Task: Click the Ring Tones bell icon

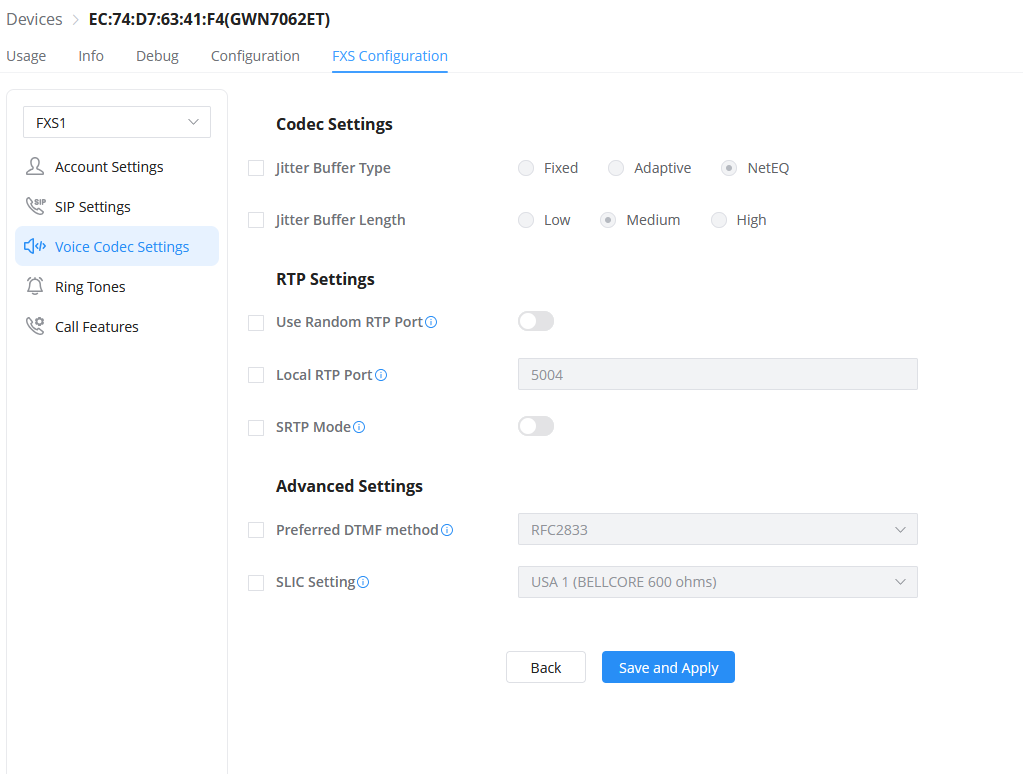Action: click(x=35, y=286)
